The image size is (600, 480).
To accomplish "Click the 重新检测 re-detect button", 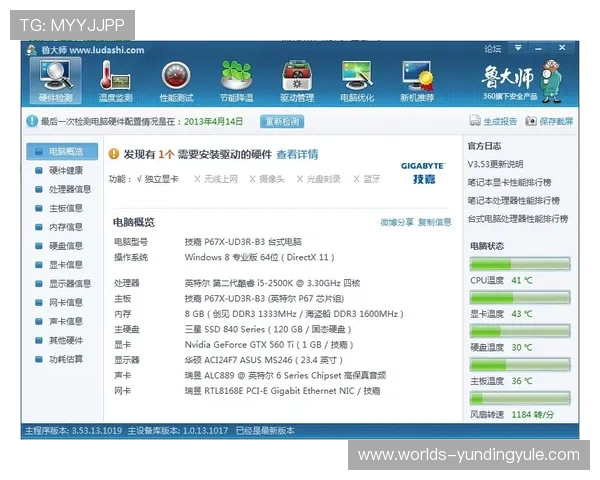I will point(282,122).
